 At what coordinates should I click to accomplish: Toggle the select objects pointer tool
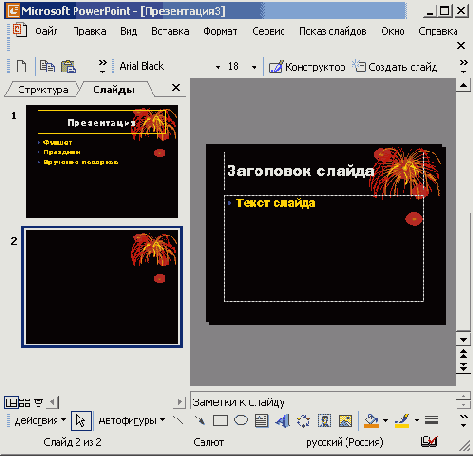[81, 421]
